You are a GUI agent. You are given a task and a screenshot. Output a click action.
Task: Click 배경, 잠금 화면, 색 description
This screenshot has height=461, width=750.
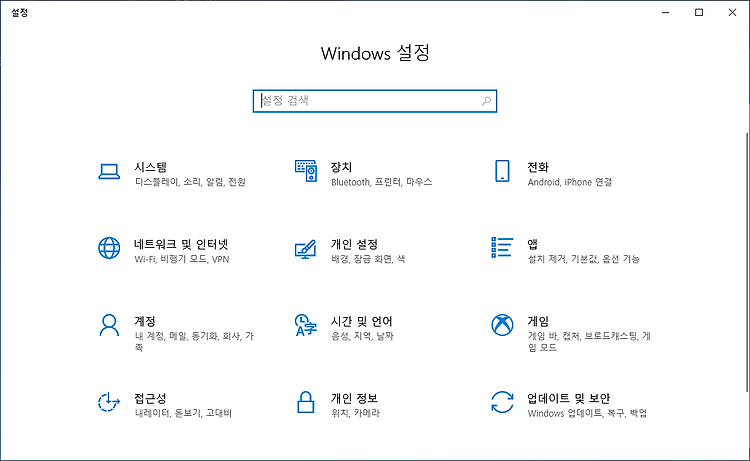[368, 259]
